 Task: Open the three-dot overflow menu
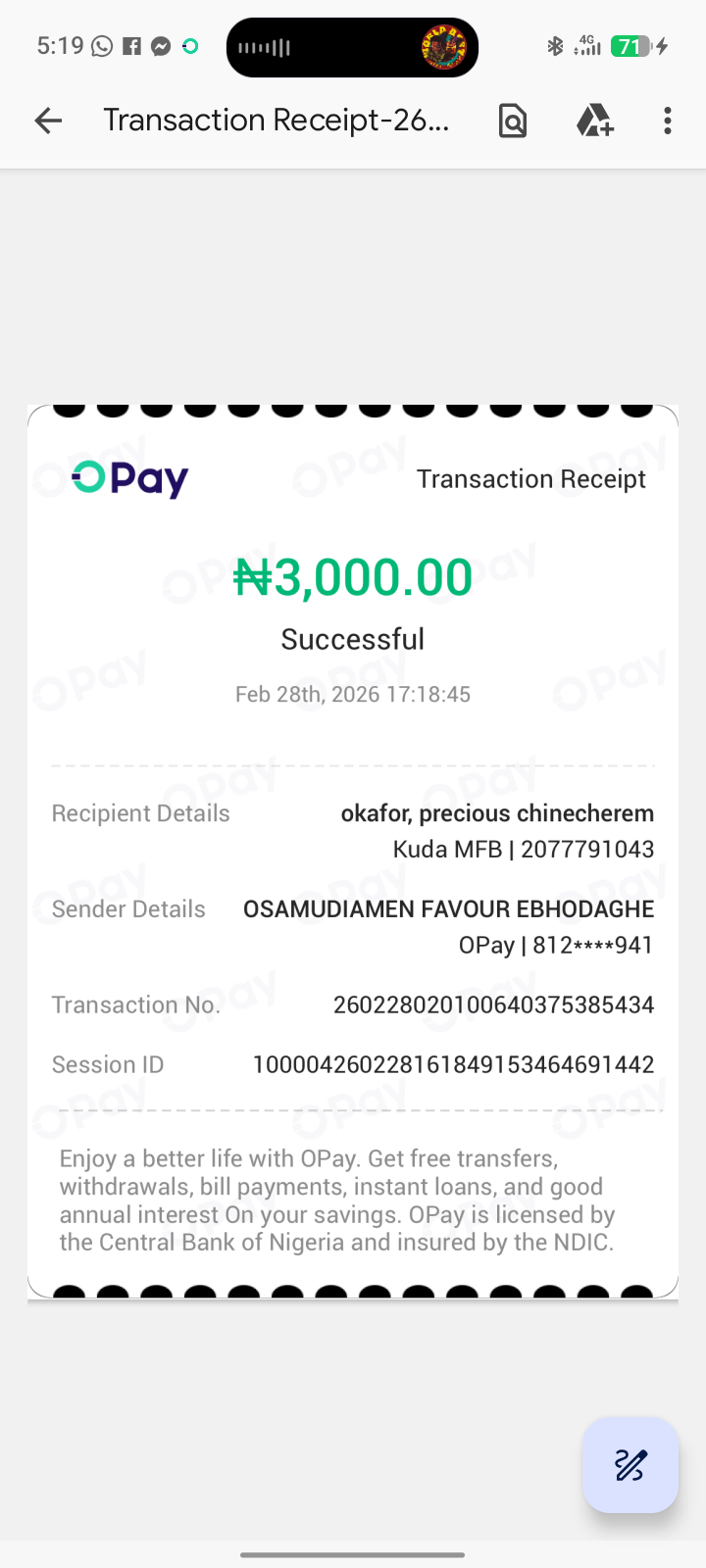pyautogui.click(x=668, y=121)
